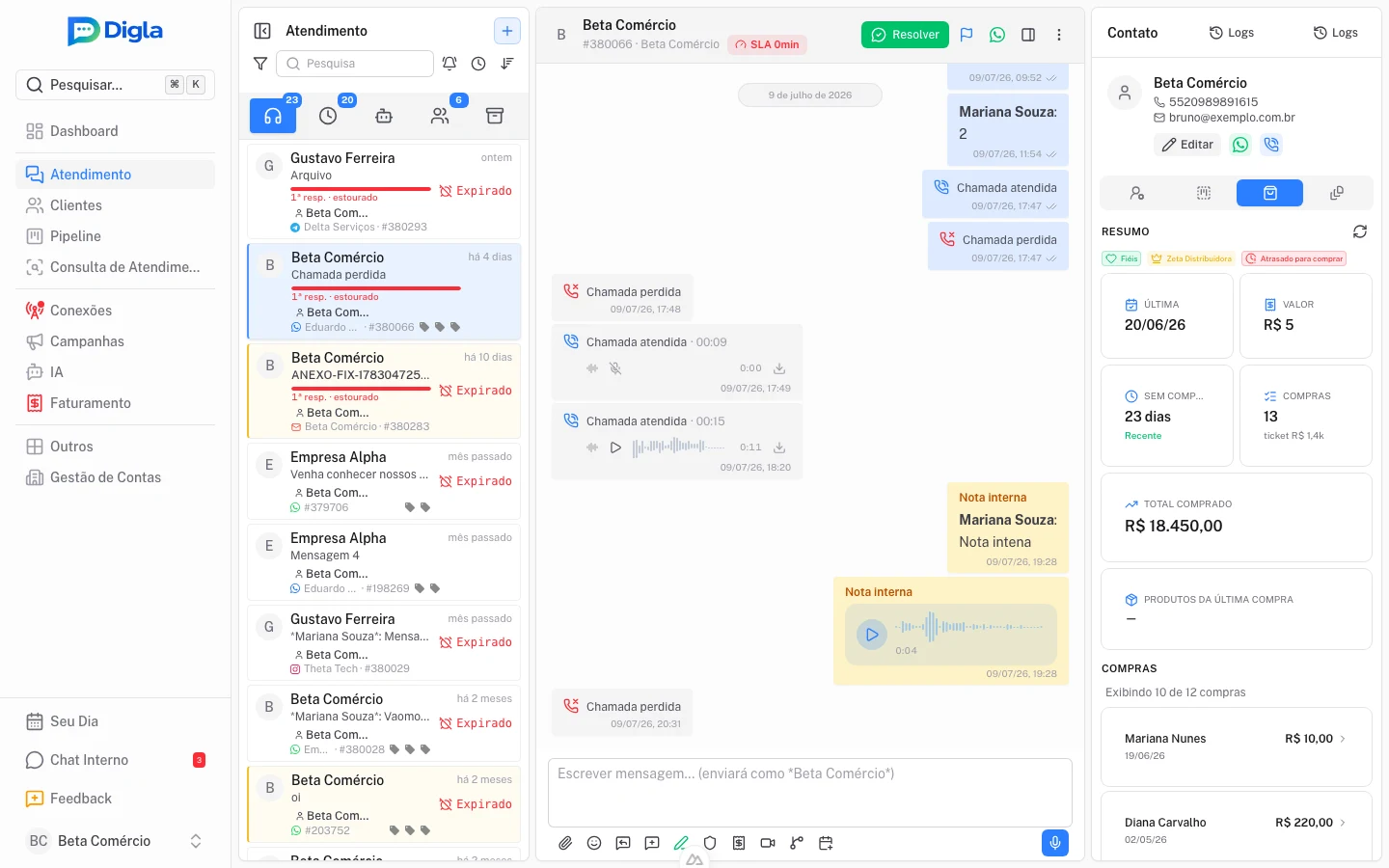Click the shield icon in the composer toolbar
The image size is (1389, 868).
coord(710,843)
